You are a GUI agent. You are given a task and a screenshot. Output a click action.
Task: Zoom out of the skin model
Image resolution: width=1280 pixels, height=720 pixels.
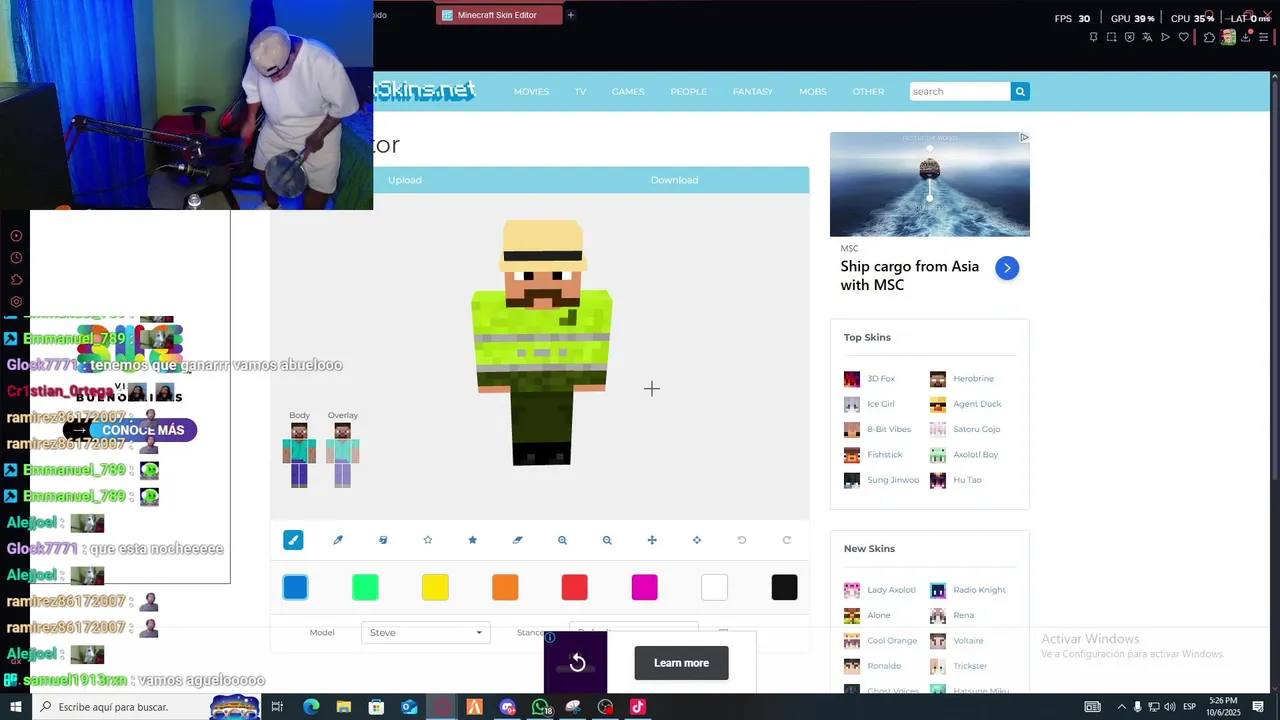607,540
